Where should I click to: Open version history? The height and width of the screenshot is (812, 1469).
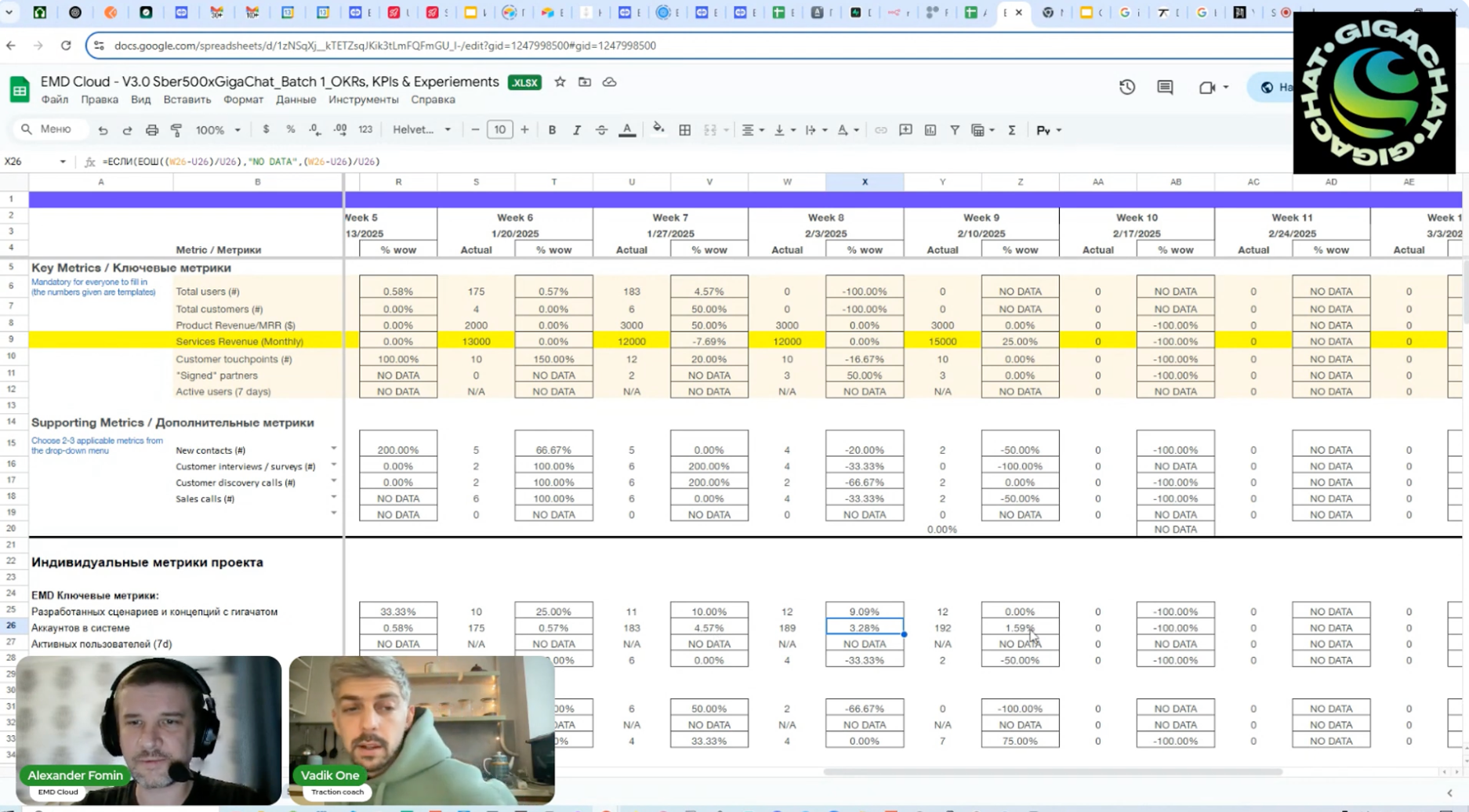point(1127,87)
